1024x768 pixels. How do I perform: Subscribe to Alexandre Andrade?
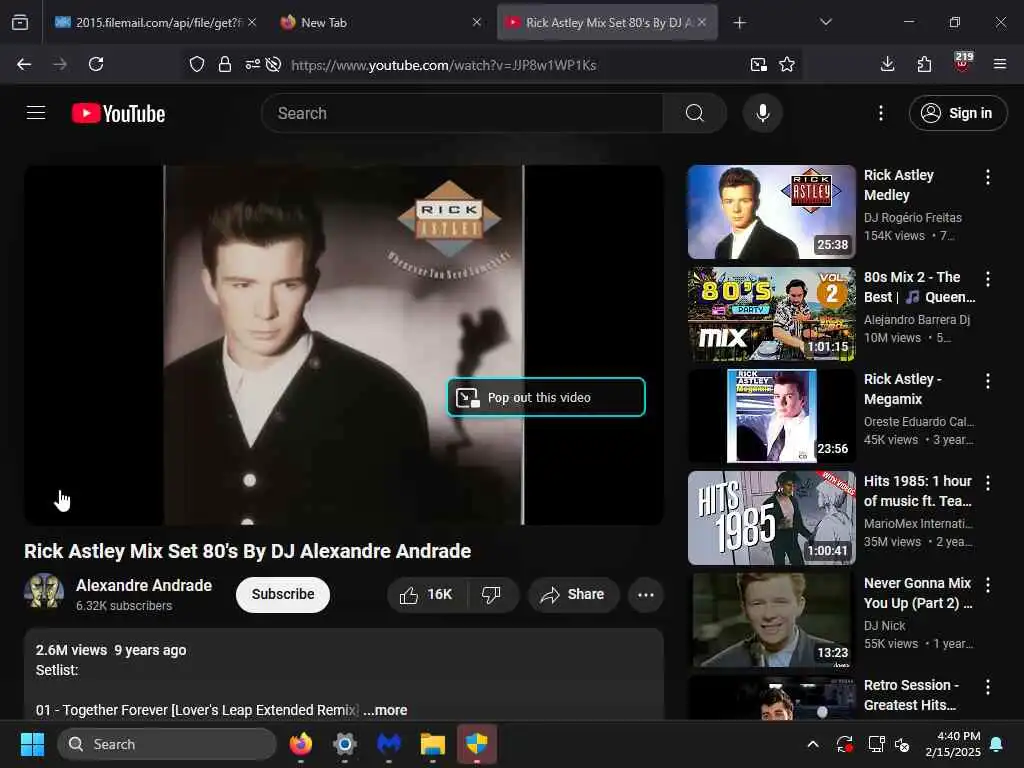pos(283,594)
